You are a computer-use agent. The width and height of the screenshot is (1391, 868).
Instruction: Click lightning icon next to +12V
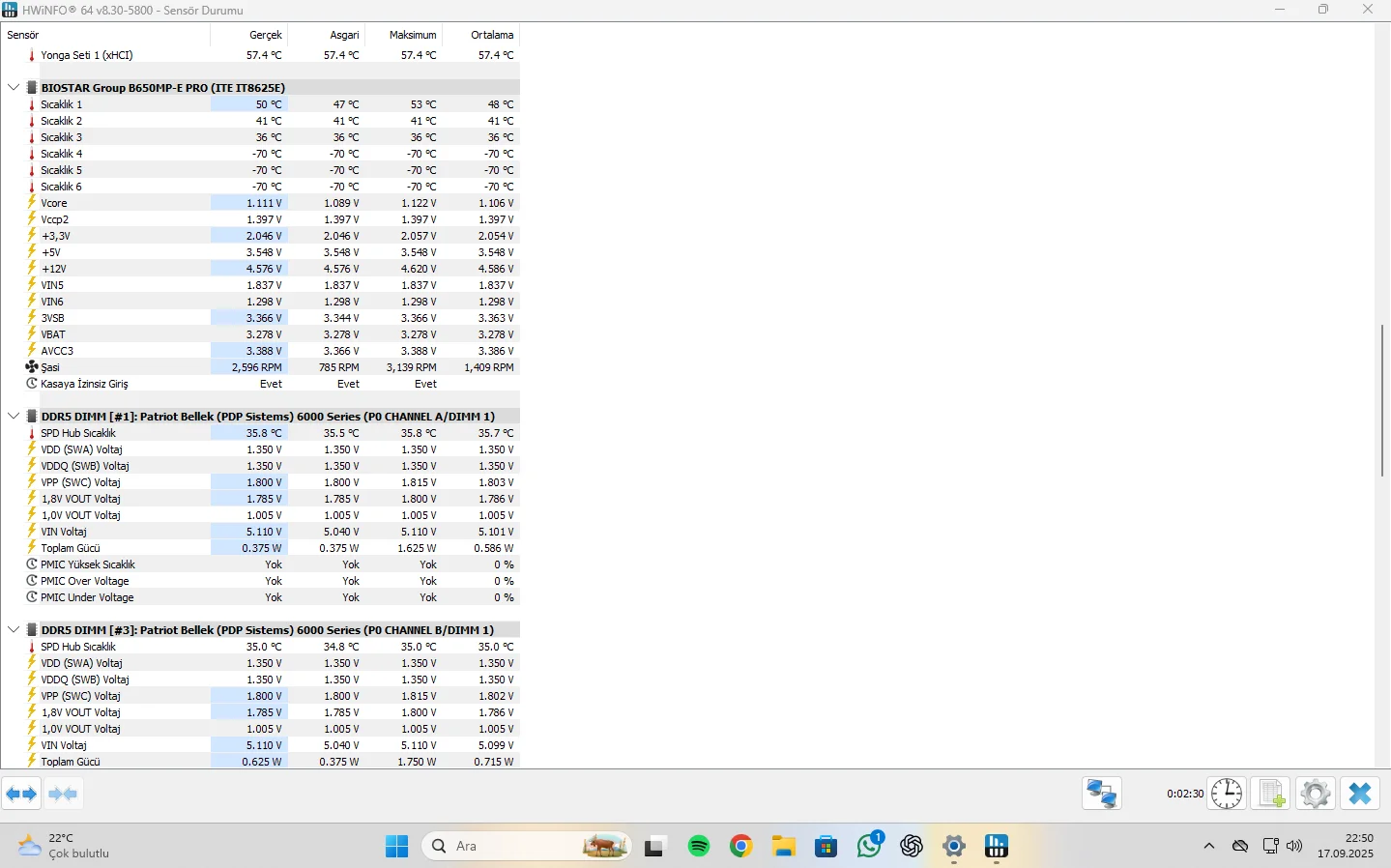(32, 269)
